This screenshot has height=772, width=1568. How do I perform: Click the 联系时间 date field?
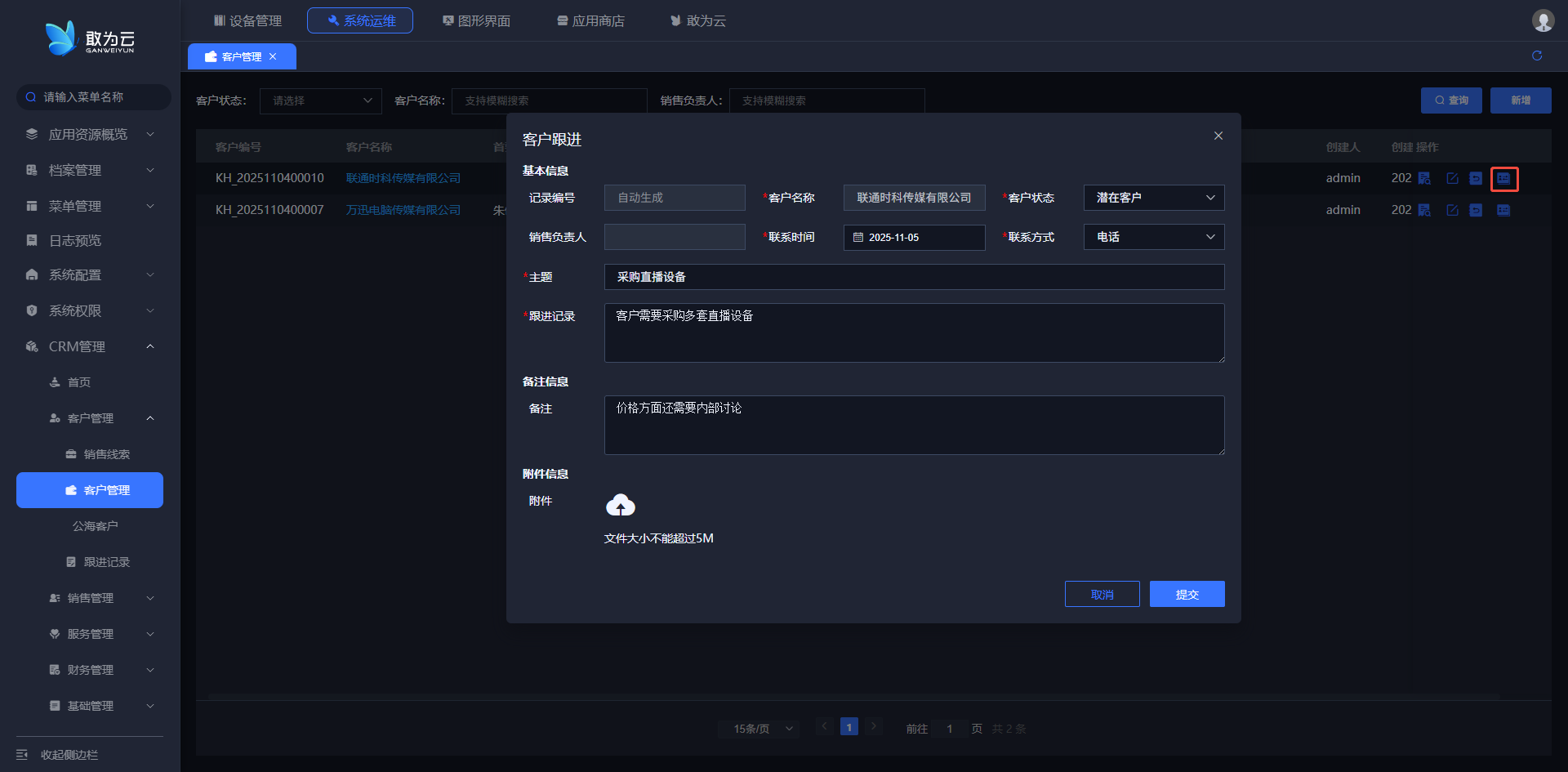[x=913, y=237]
